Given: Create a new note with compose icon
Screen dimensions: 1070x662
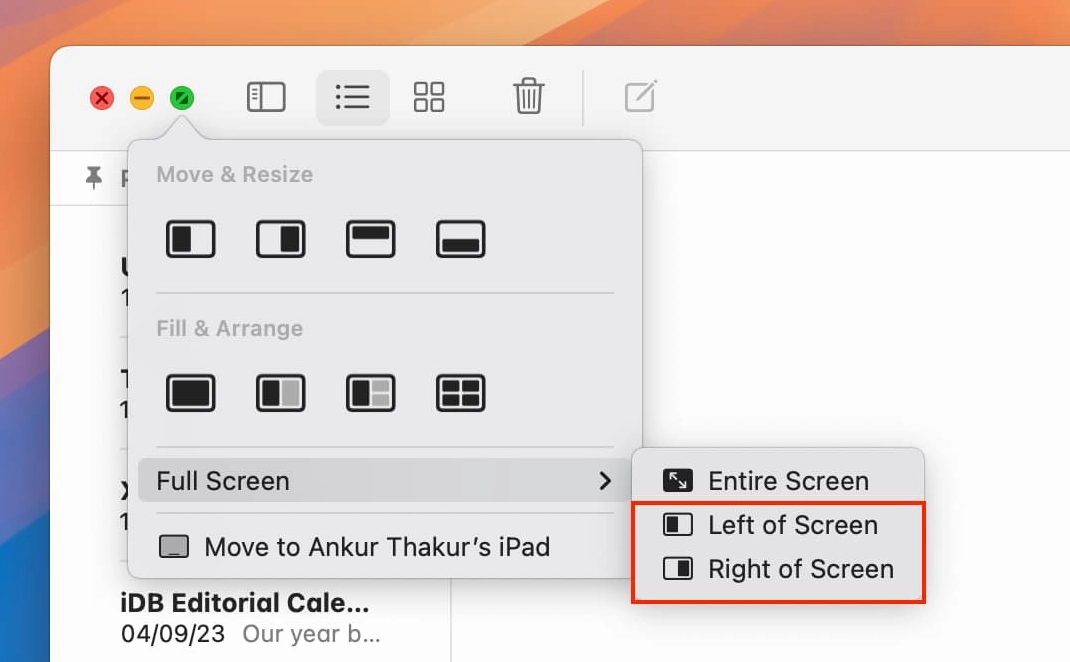Looking at the screenshot, I should [x=640, y=97].
